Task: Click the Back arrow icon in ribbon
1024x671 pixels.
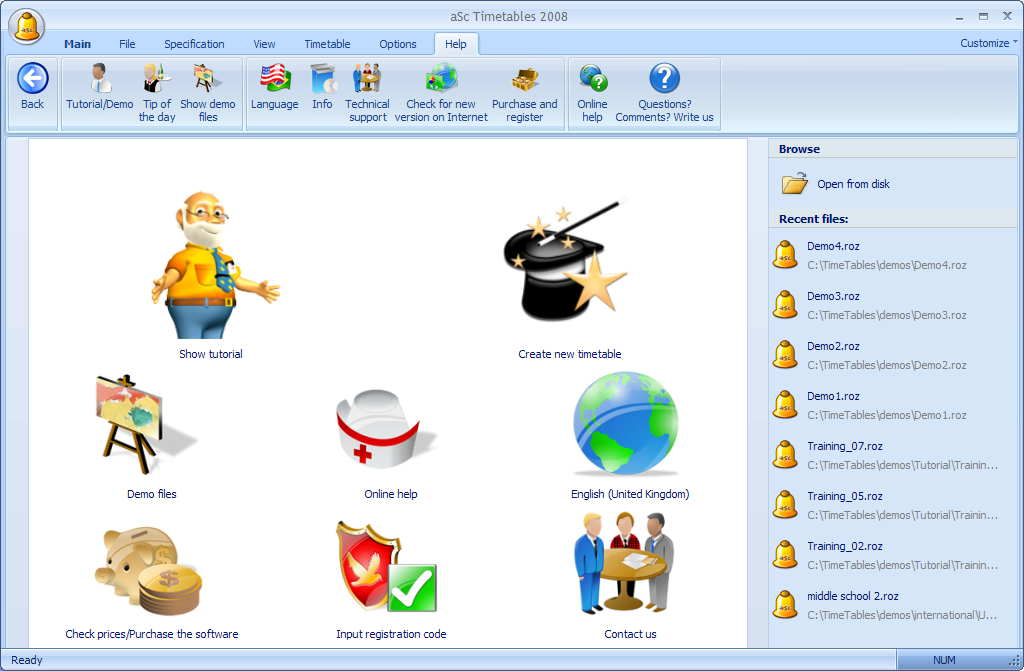Action: (32, 80)
